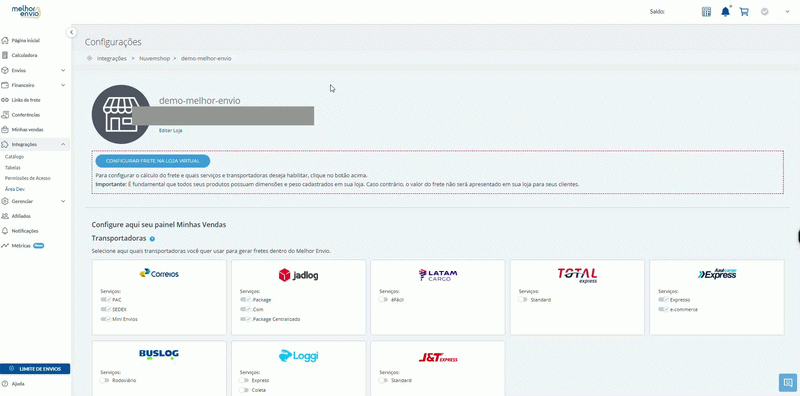Screen dimensions: 800x396
Task: Open the notifications bell in top bar
Action: [x=725, y=12]
